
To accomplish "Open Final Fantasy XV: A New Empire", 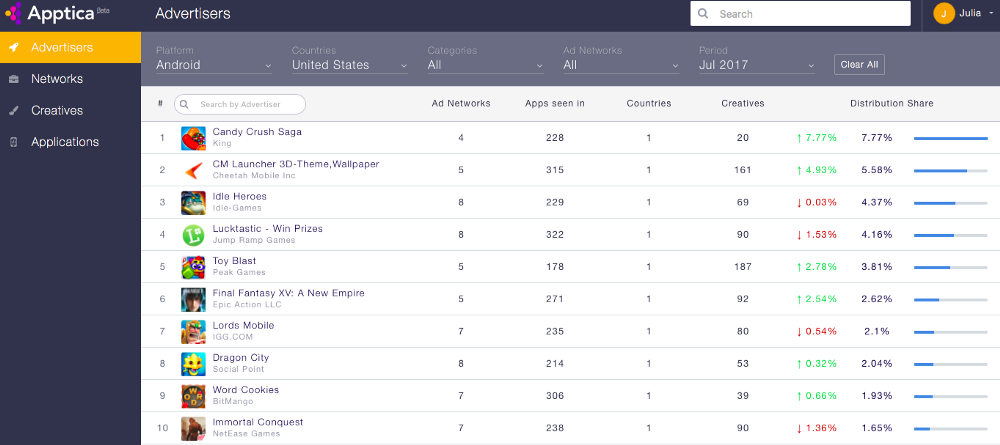I will pos(289,293).
